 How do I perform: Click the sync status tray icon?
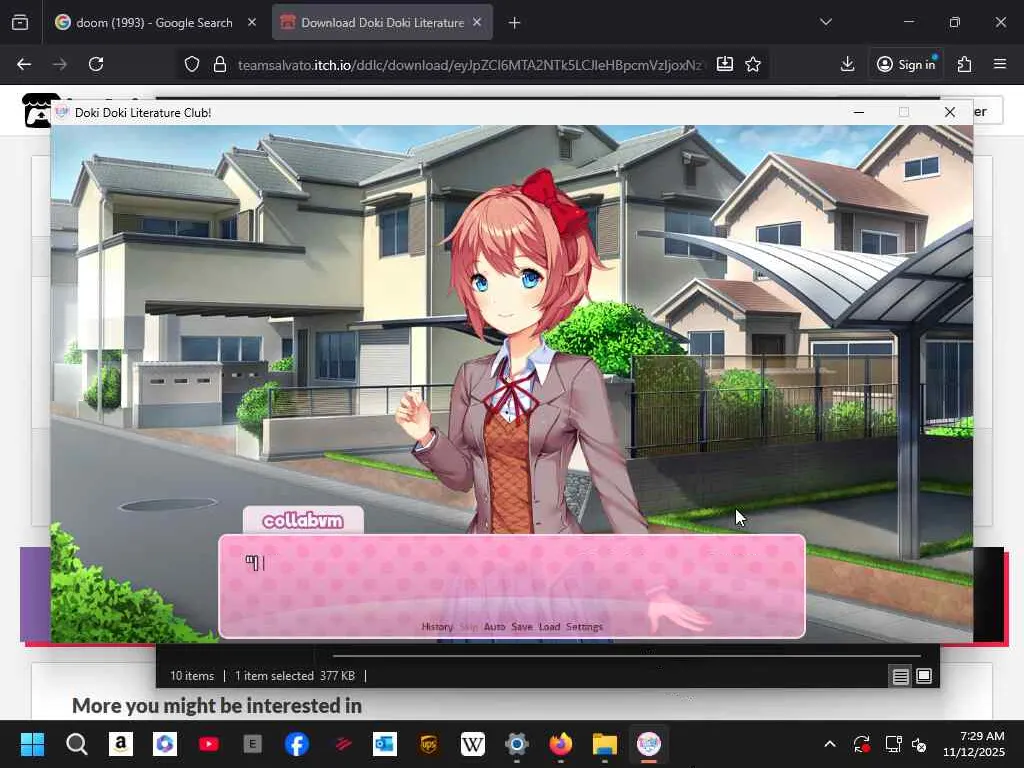tap(861, 744)
